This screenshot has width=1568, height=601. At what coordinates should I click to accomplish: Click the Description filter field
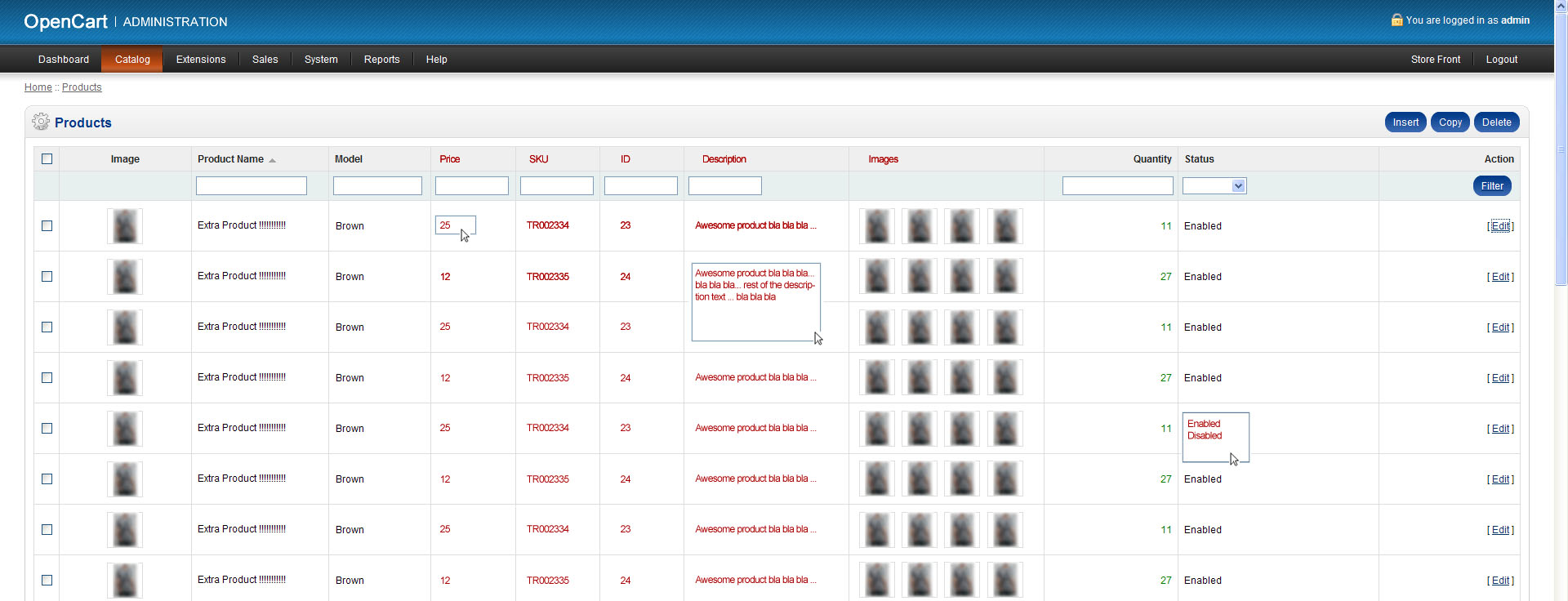(x=725, y=186)
